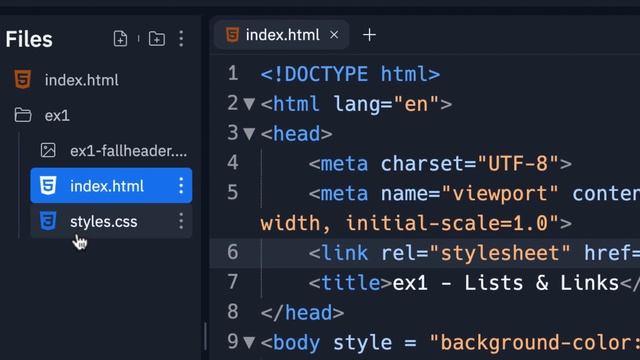Screen dimensions: 640x360
Task: Open a new editor tab with plus
Action: click(369, 35)
